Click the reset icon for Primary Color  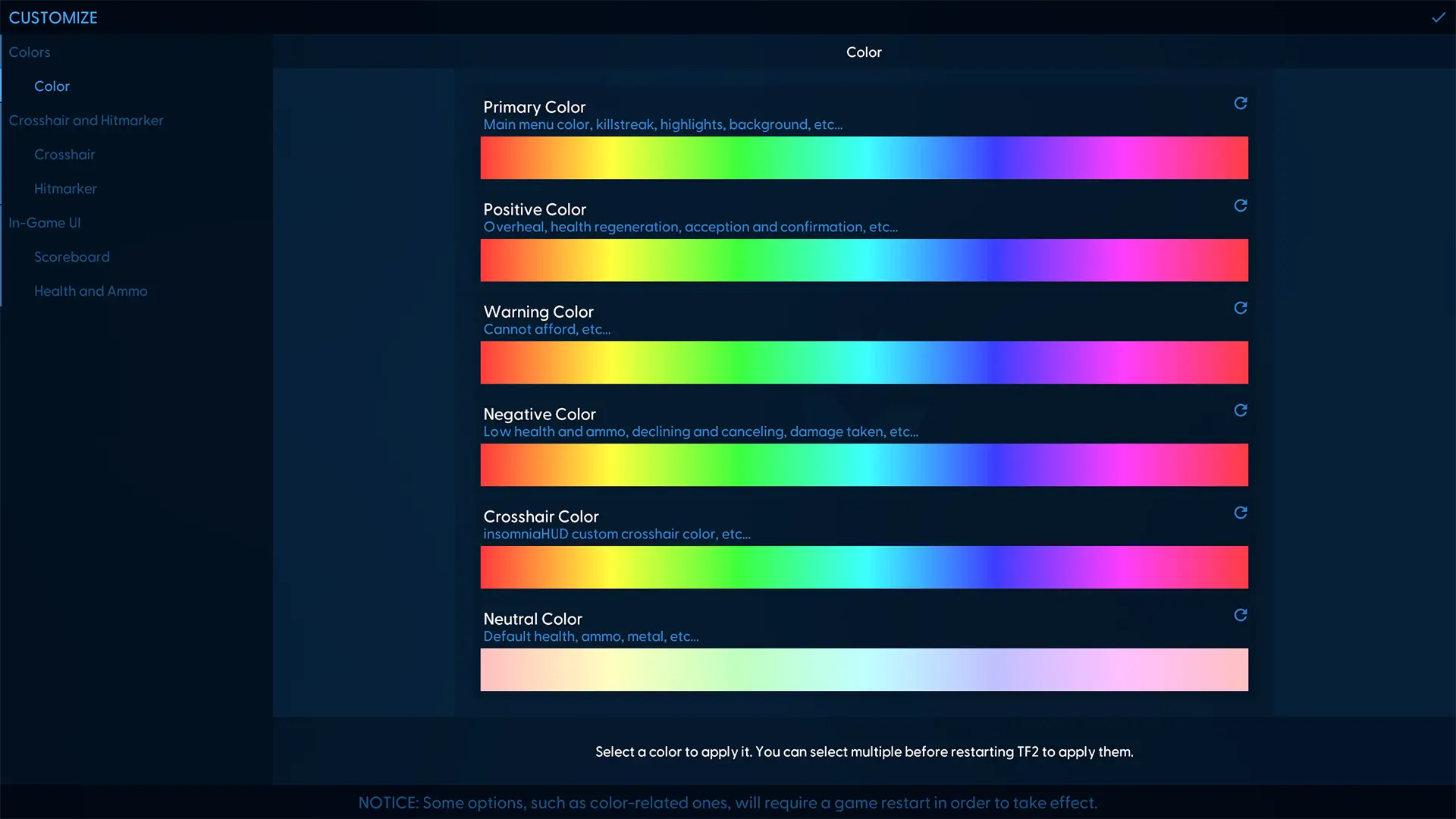pyautogui.click(x=1240, y=102)
